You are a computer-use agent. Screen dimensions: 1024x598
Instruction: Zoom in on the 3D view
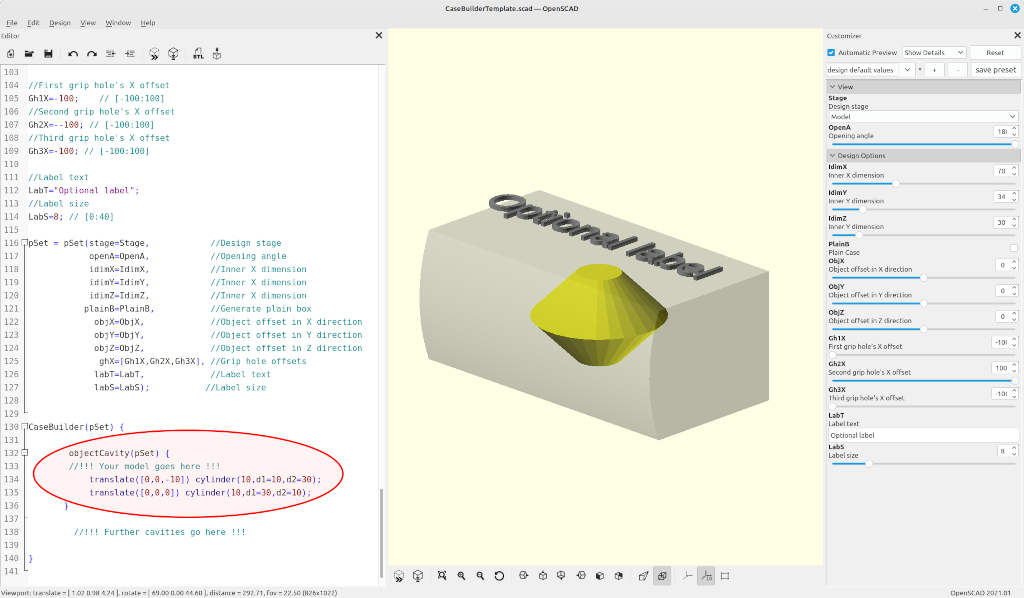pyautogui.click(x=461, y=576)
